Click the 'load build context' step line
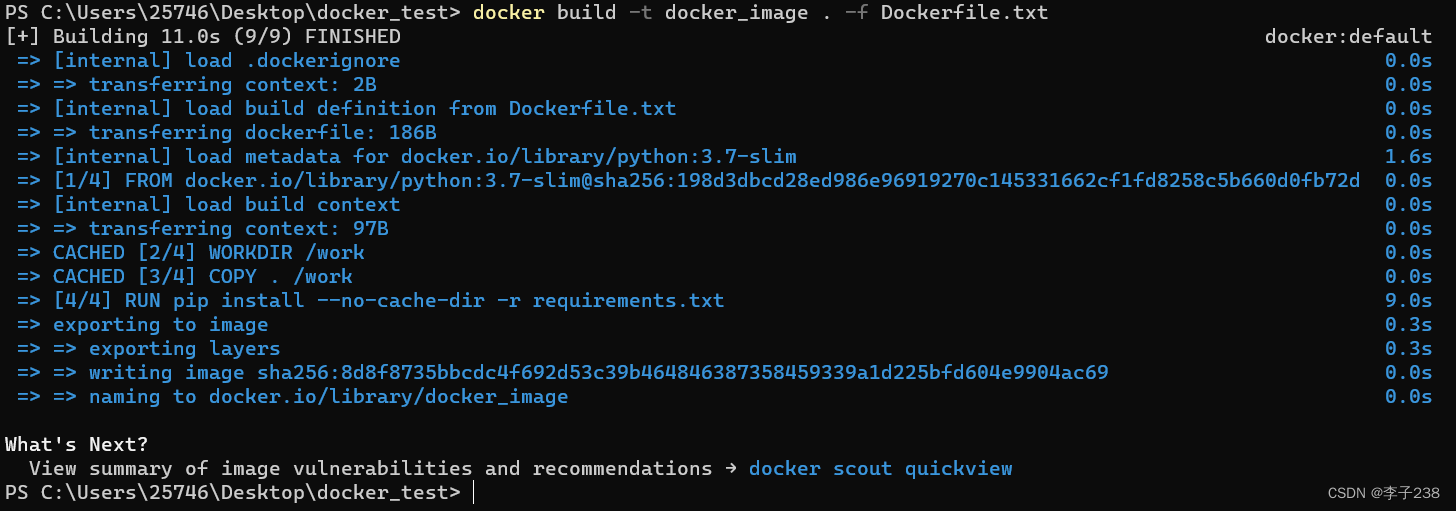The height and width of the screenshot is (511, 1456). (x=208, y=204)
